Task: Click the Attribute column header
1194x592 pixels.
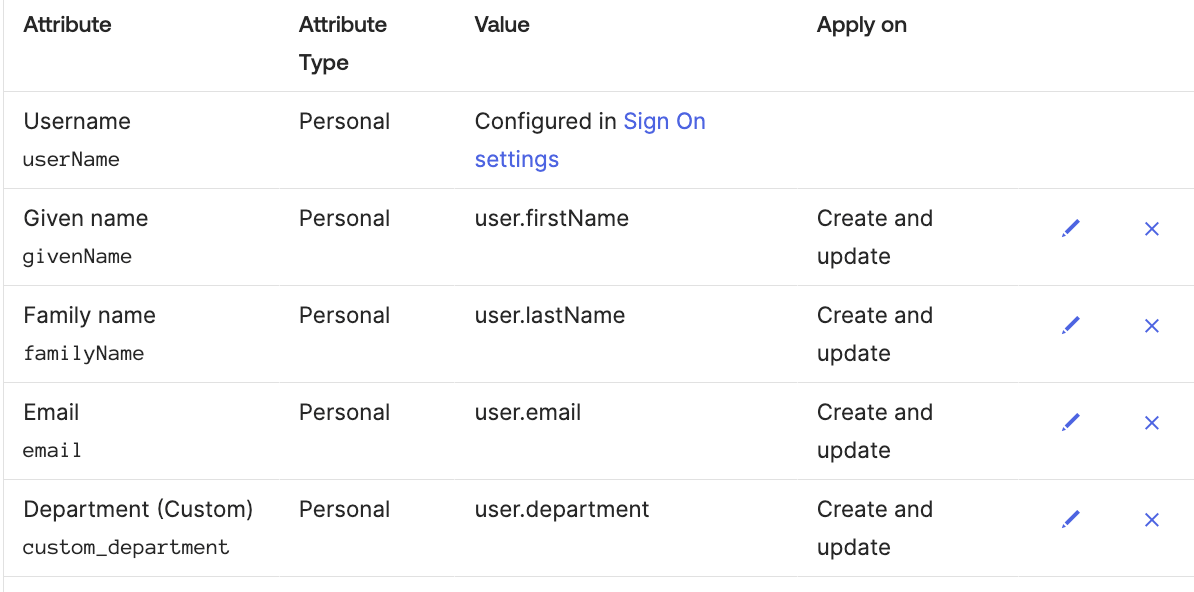Action: 67,25
